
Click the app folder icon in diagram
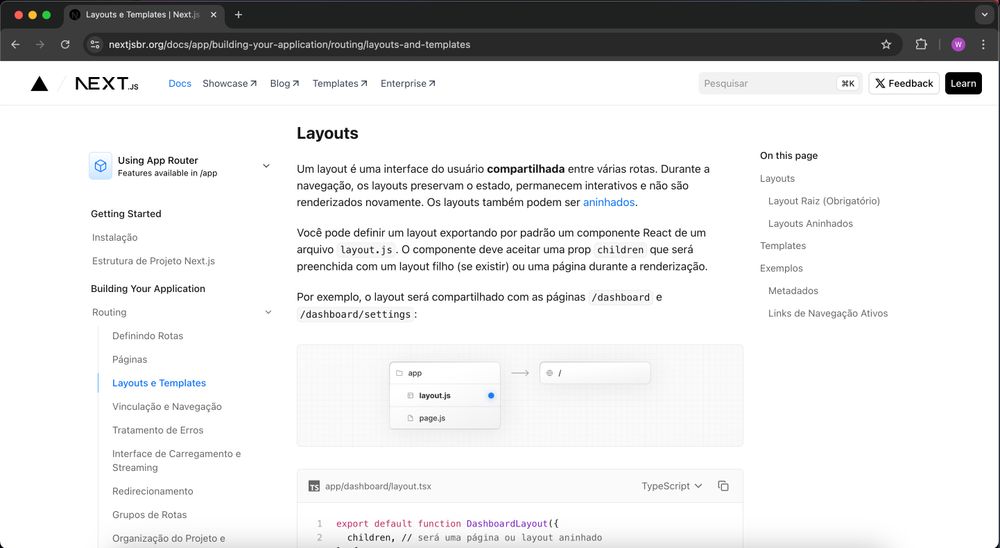click(399, 373)
